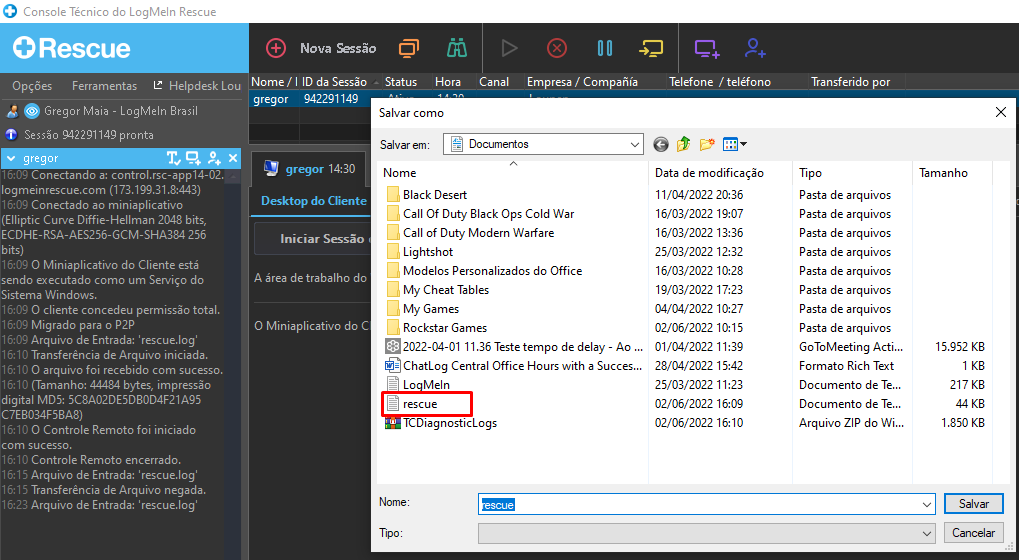Click the blue pause session icon
1019x560 pixels.
pyautogui.click(x=605, y=48)
